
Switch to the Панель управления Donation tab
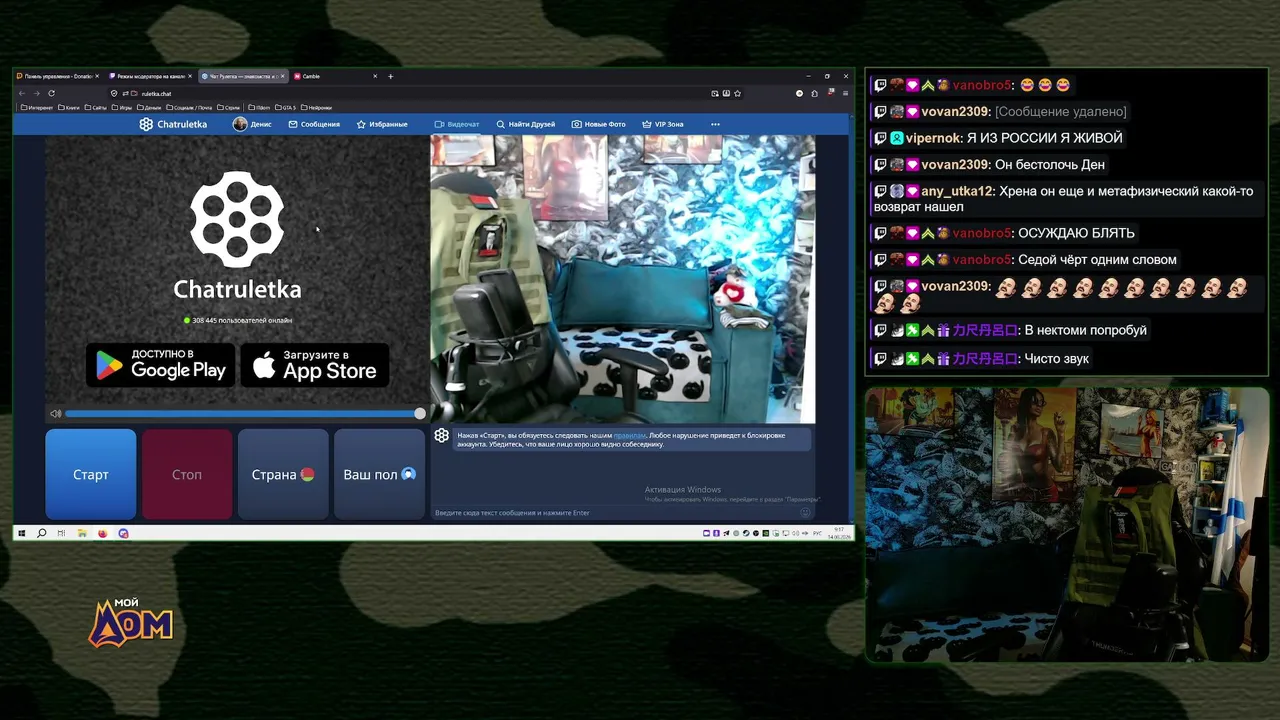click(58, 76)
